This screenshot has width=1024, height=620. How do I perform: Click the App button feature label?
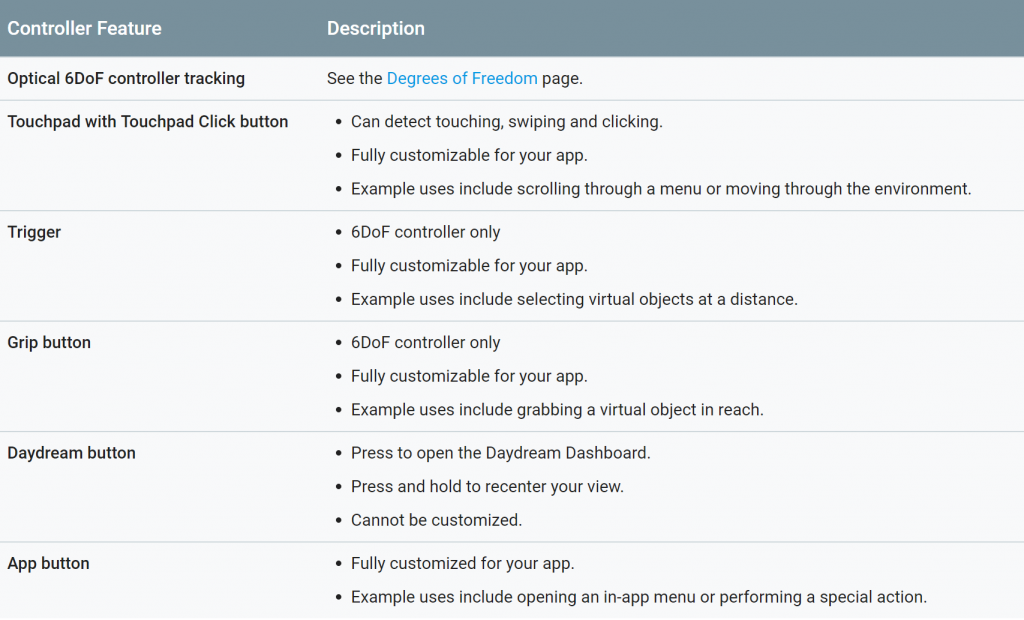coord(48,563)
